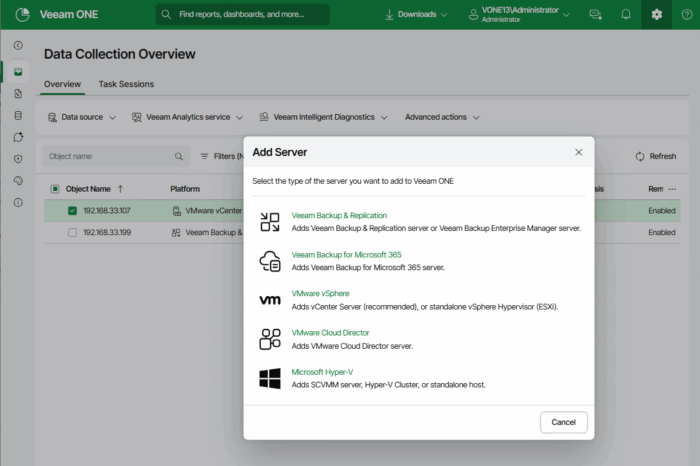This screenshot has height=466, width=700.
Task: Open the chat feedback icon in header
Action: click(x=596, y=15)
